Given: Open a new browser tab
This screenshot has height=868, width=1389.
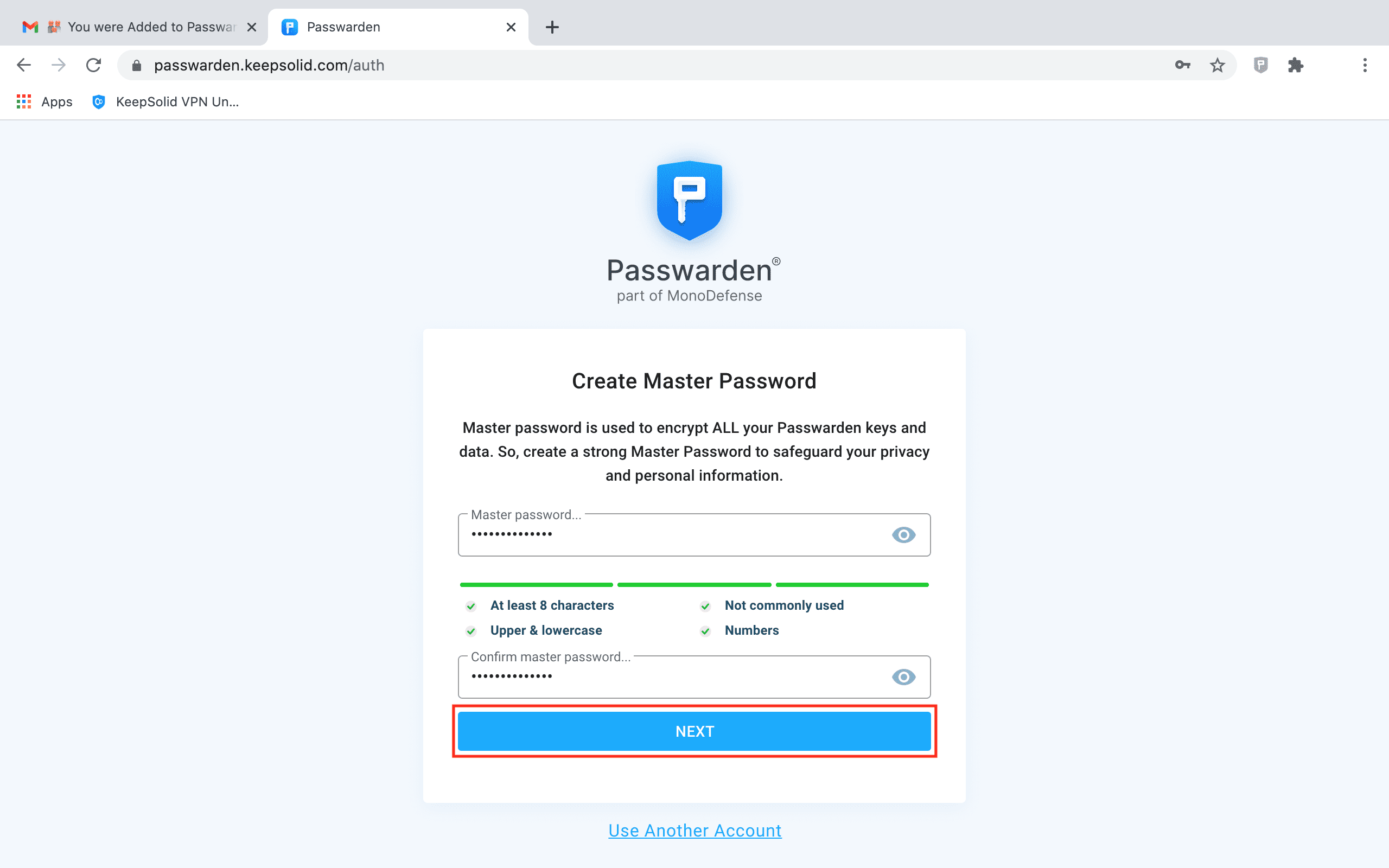Looking at the screenshot, I should 552,27.
